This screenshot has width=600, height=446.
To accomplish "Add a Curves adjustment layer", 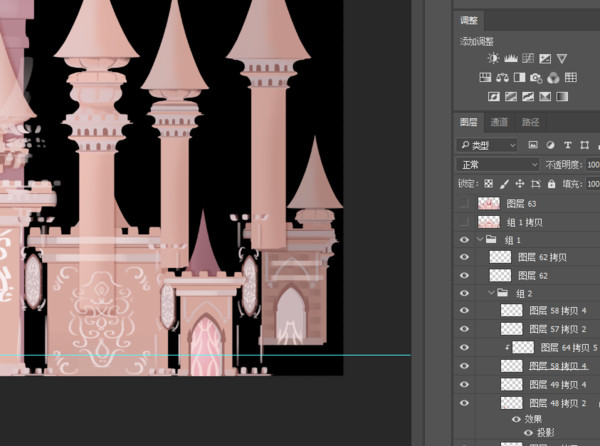I will [x=528, y=58].
